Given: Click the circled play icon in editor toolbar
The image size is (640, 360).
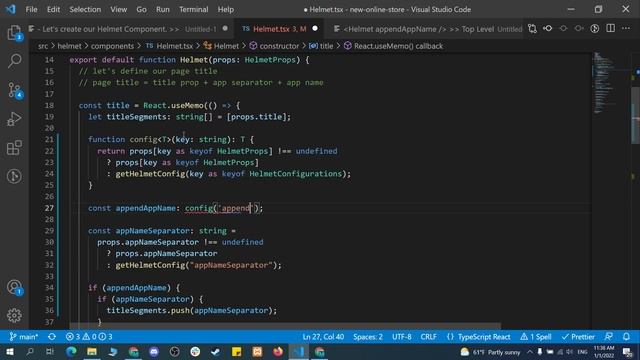Looking at the screenshot, I should (x=595, y=29).
